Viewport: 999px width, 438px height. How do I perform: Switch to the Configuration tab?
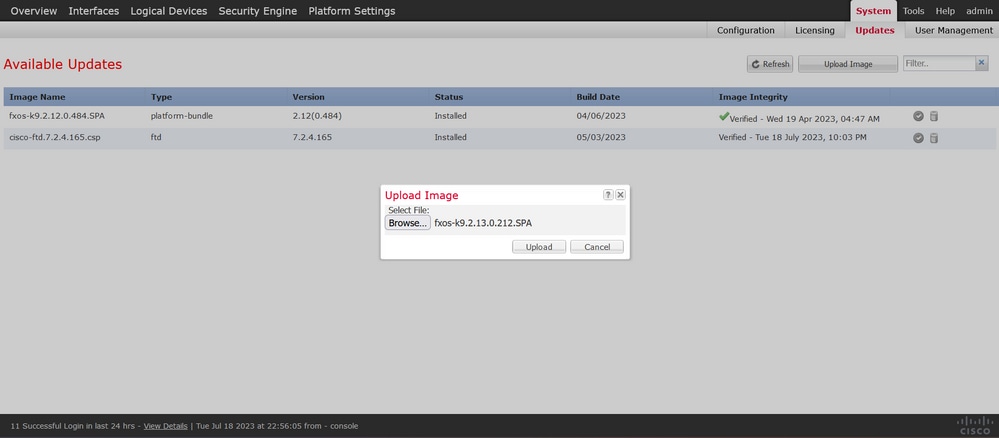pyautogui.click(x=745, y=30)
